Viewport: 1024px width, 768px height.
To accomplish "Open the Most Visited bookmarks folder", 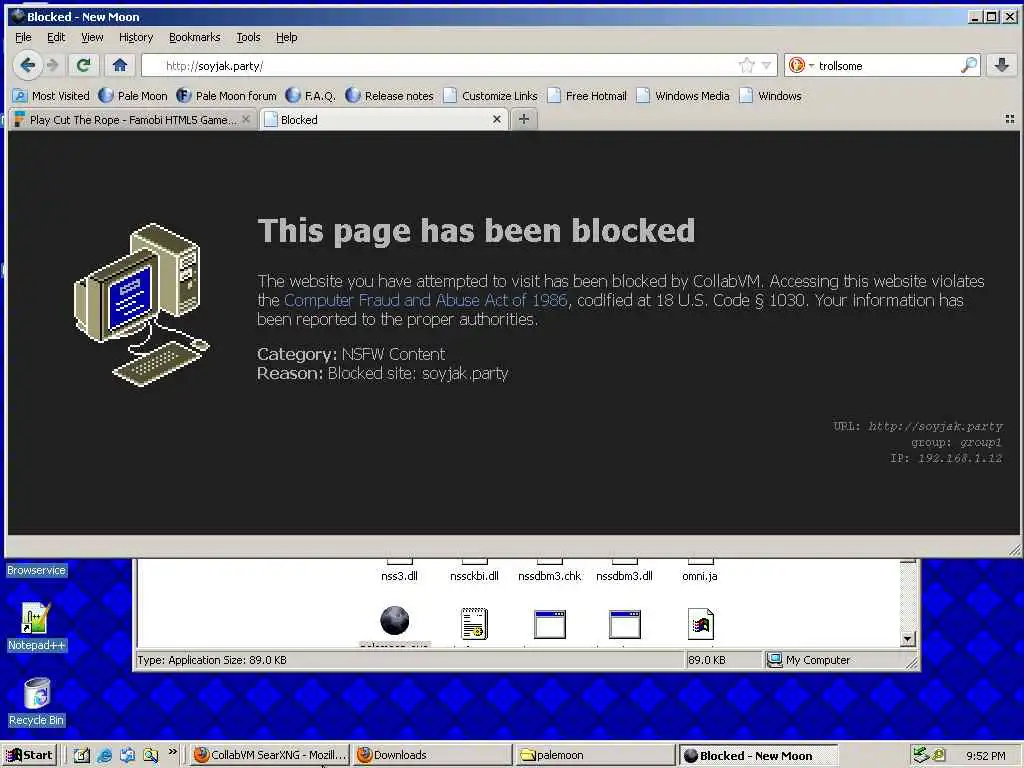I will pyautogui.click(x=52, y=96).
